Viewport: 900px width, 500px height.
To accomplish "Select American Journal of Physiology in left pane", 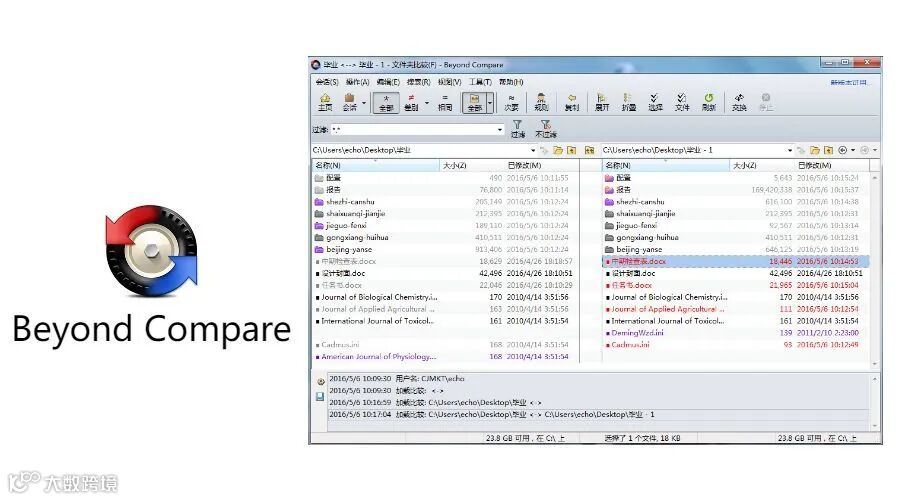I will click(378, 356).
